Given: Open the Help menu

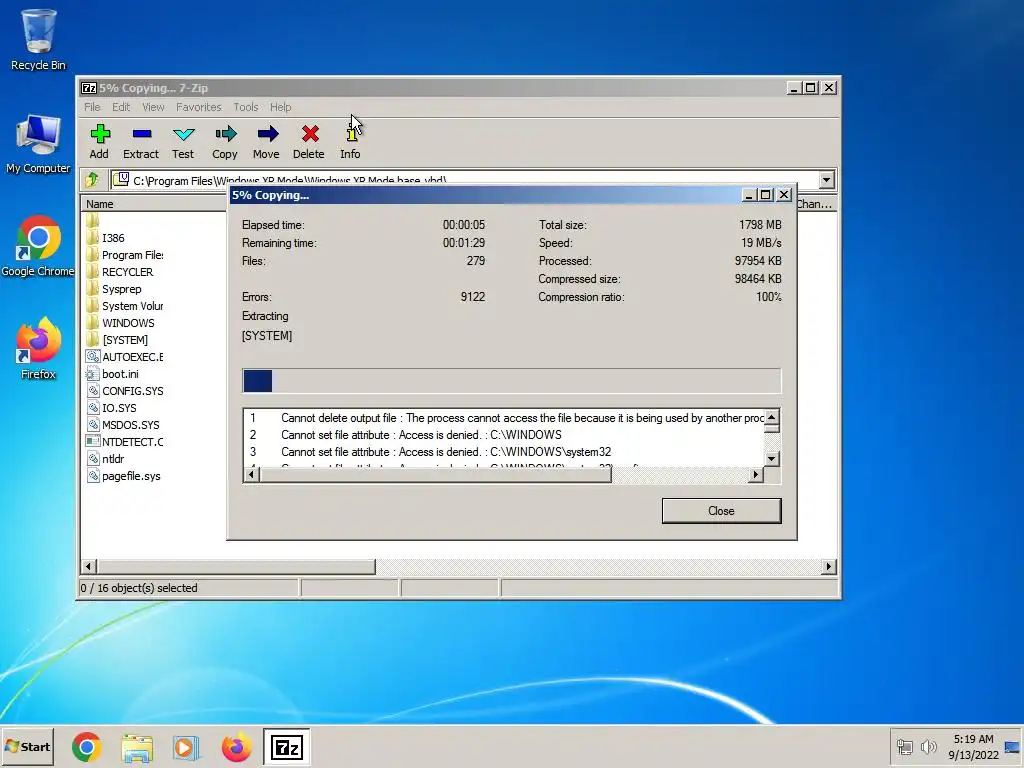Looking at the screenshot, I should 280,106.
